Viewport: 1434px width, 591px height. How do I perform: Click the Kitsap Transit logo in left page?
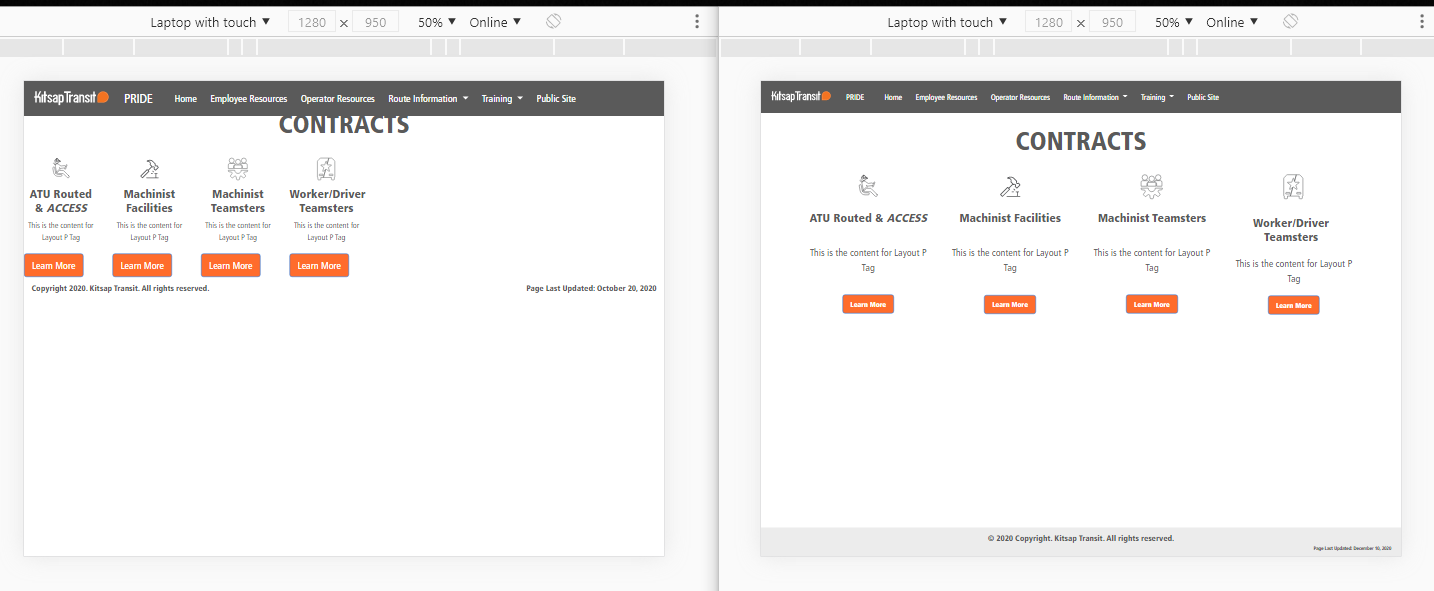tap(71, 98)
